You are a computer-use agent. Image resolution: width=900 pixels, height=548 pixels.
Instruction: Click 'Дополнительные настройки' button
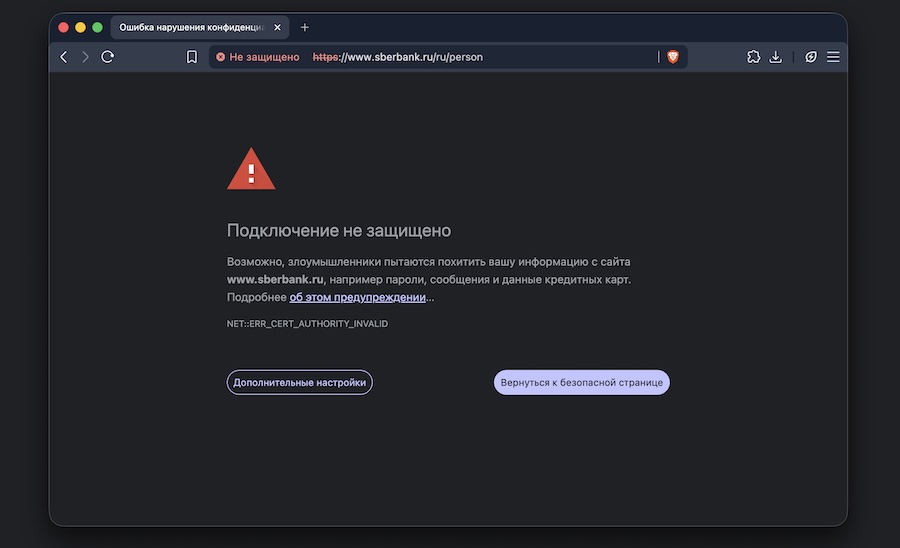[300, 382]
